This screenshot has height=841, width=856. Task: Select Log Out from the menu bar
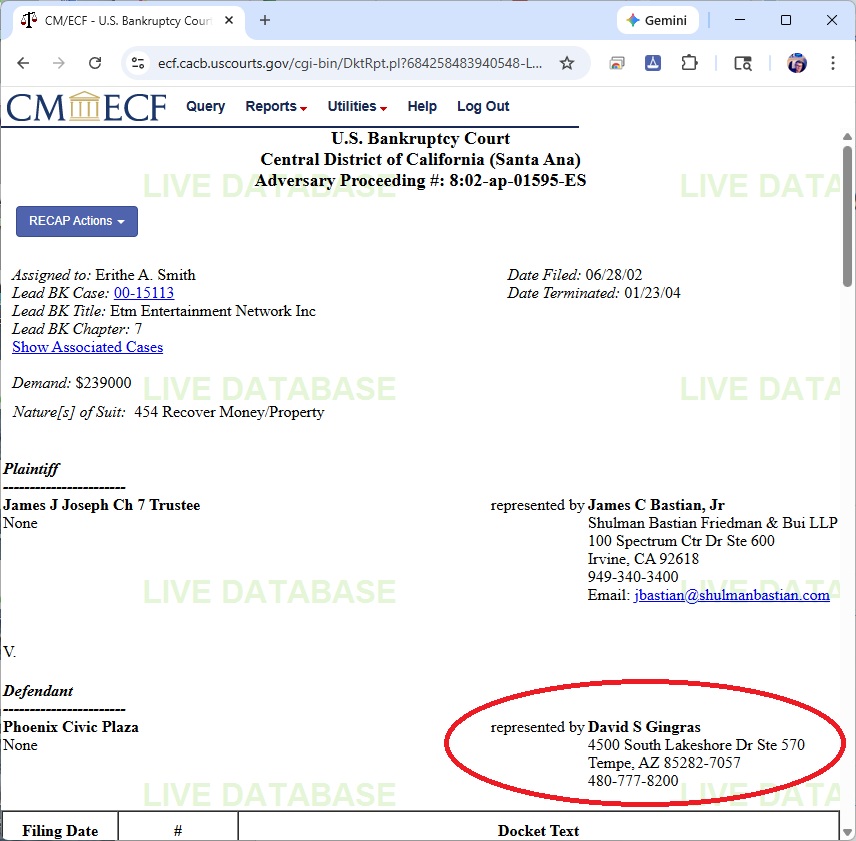[x=483, y=107]
